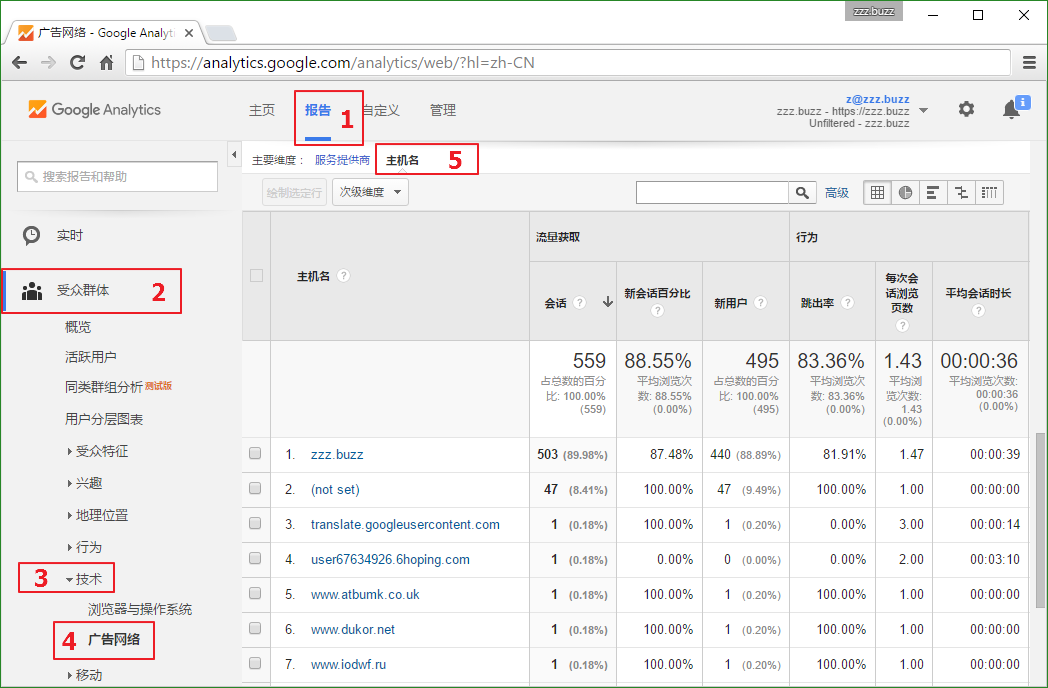Check the www.dukor.net row
The height and width of the screenshot is (688, 1048).
[255, 628]
